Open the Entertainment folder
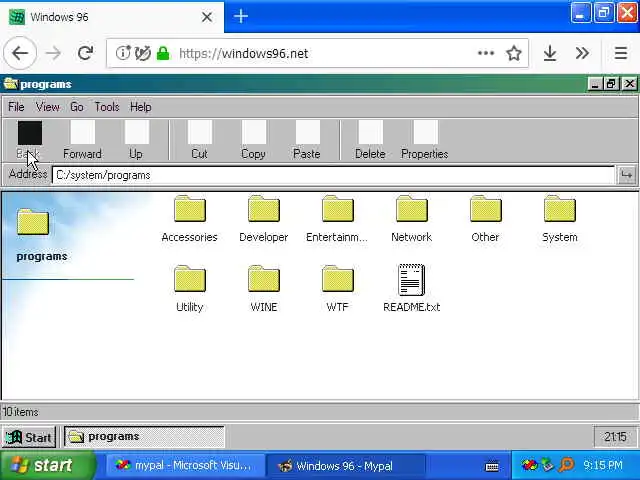Screen dimensions: 640x480 337,219
